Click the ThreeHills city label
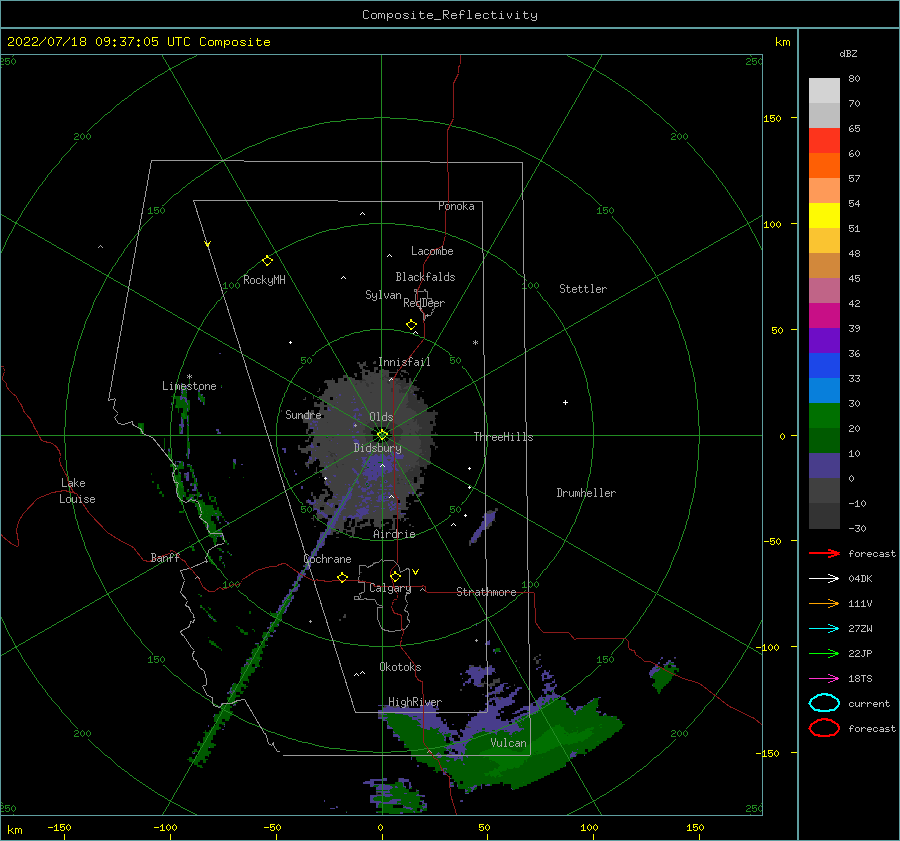The width and height of the screenshot is (900, 841). (x=503, y=437)
